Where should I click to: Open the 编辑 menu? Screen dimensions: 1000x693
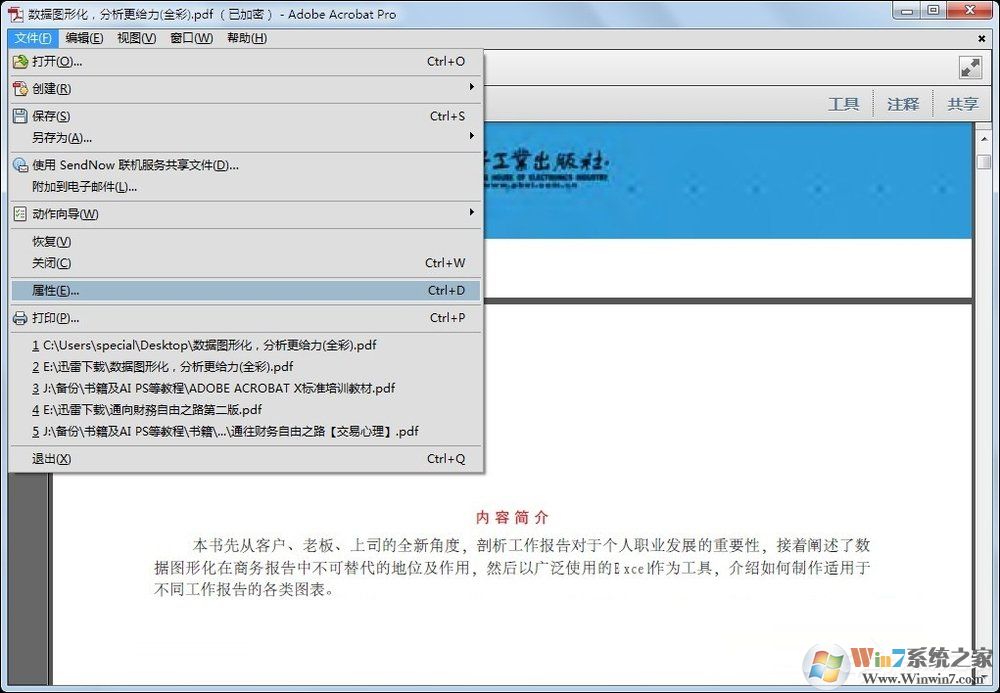click(85, 38)
